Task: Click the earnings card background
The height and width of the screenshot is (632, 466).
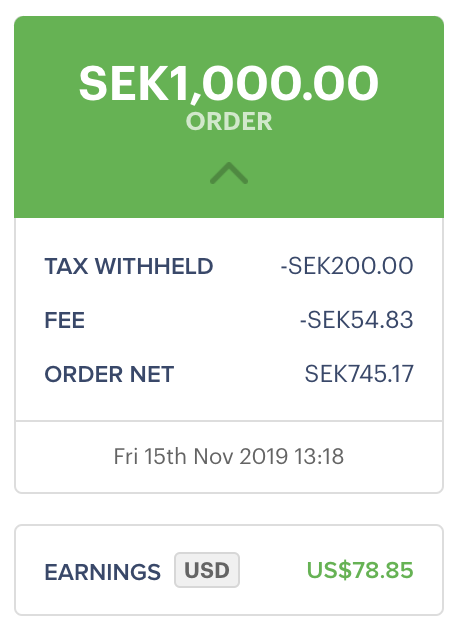Action: pyautogui.click(x=229, y=570)
